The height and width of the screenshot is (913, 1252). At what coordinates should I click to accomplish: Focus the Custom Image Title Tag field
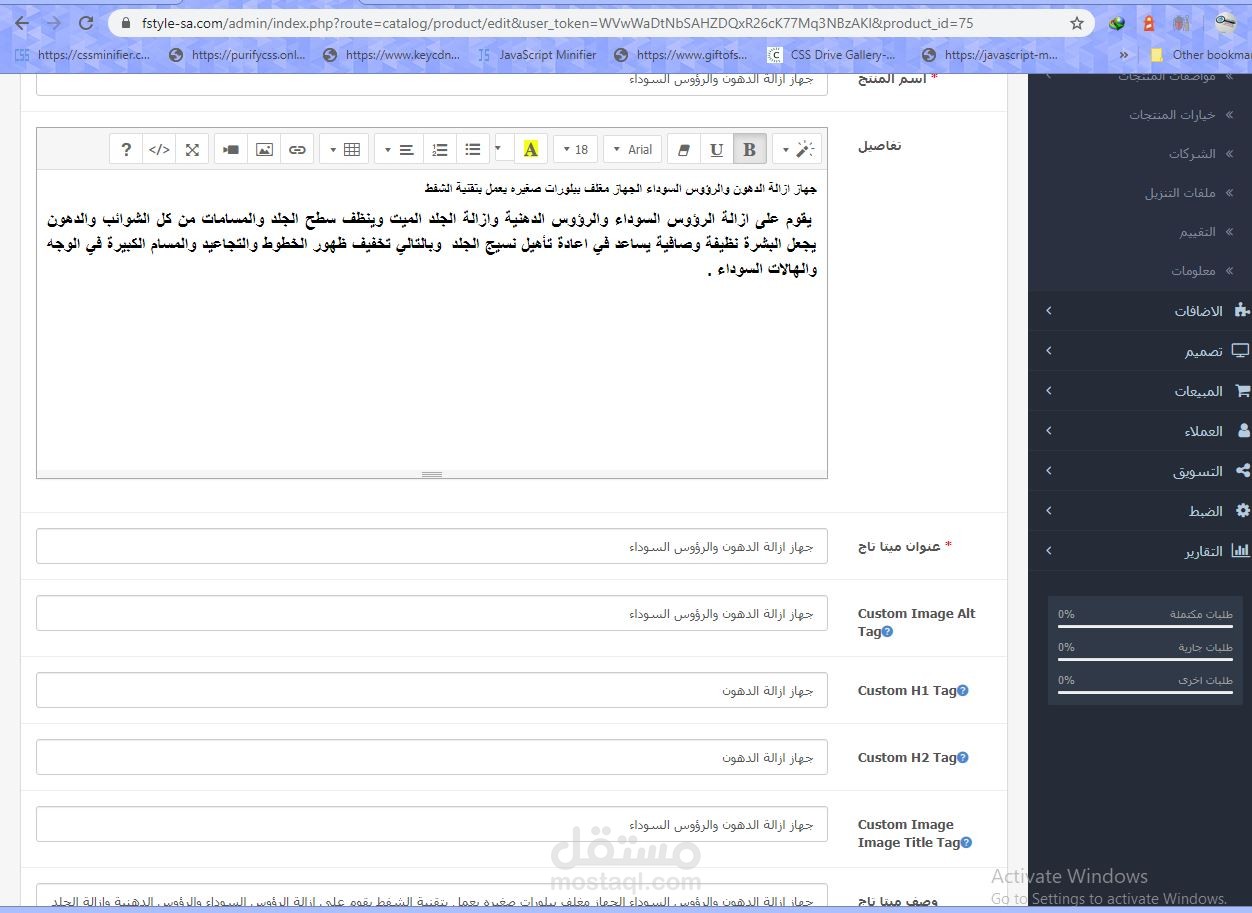coord(432,824)
